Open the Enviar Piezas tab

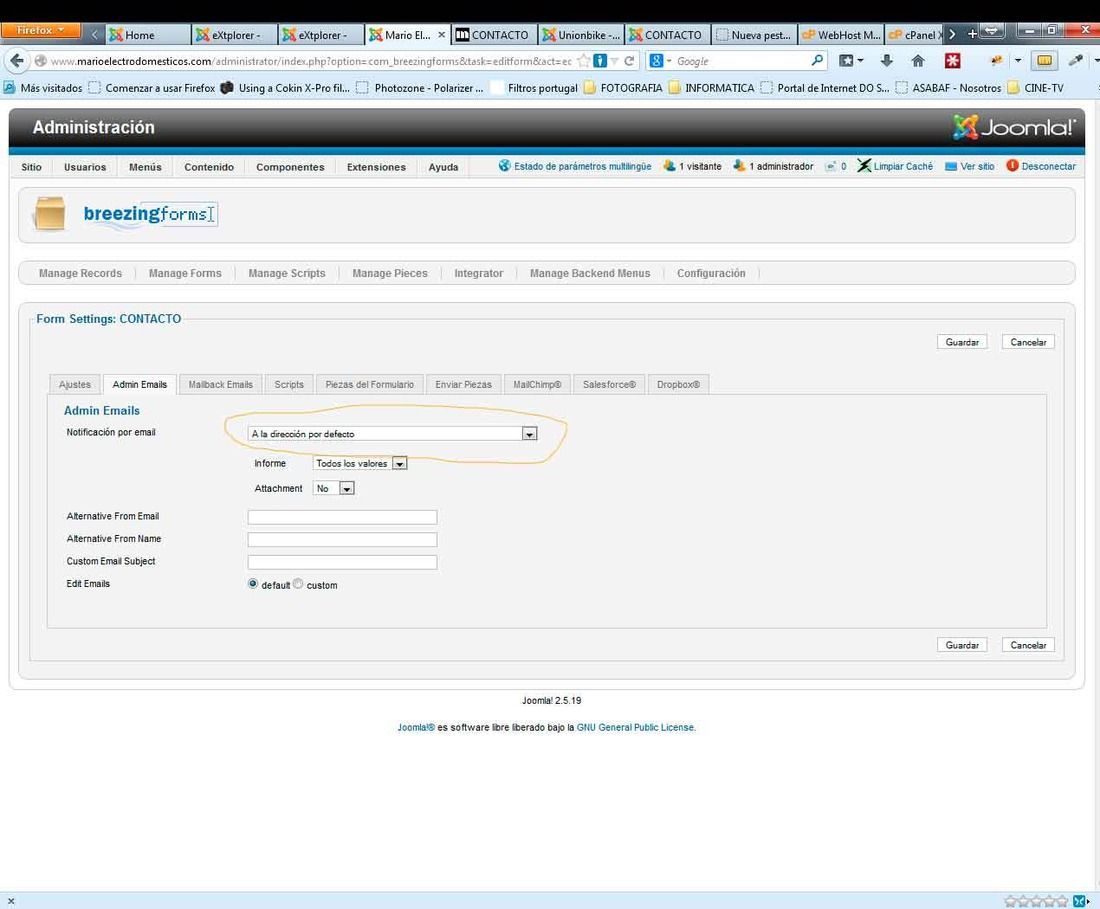(463, 384)
